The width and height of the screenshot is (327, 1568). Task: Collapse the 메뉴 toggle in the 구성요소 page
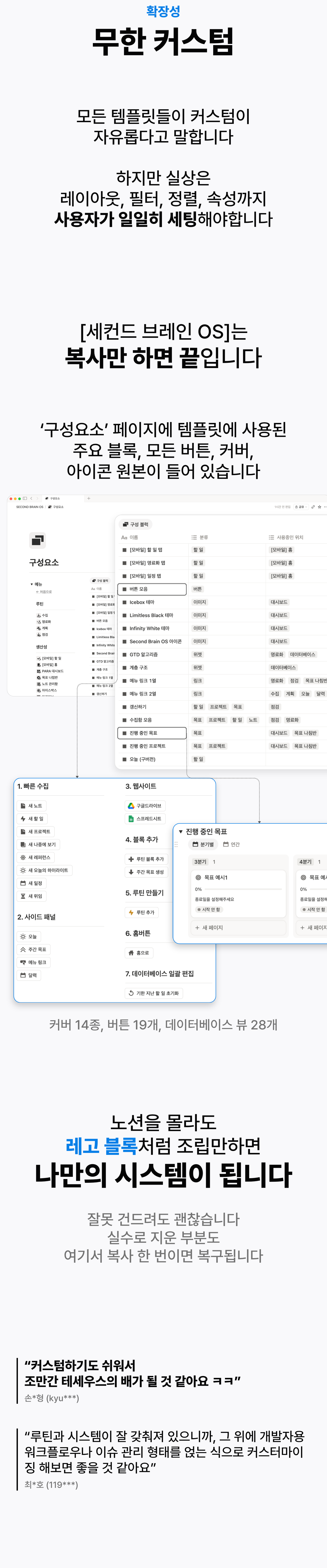[32, 584]
